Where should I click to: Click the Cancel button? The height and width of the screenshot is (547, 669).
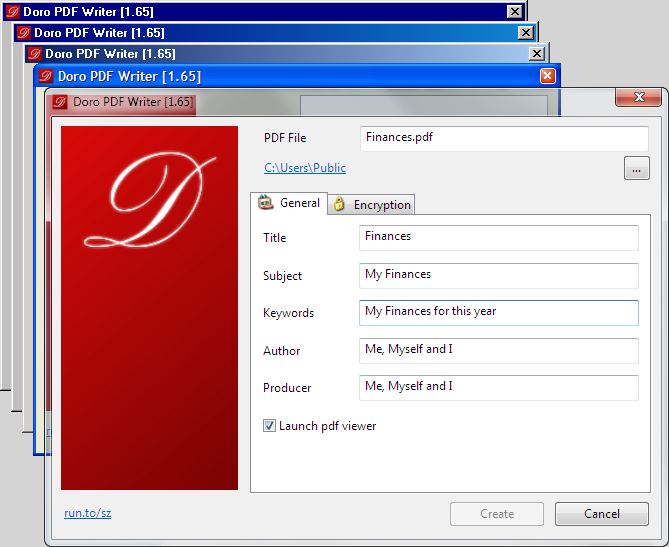[x=602, y=514]
